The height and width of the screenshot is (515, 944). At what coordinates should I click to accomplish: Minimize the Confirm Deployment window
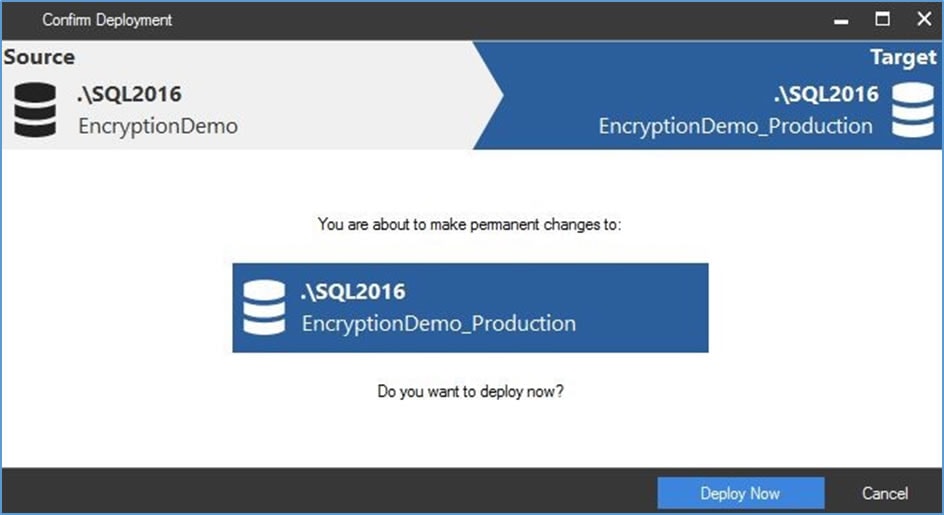point(841,20)
